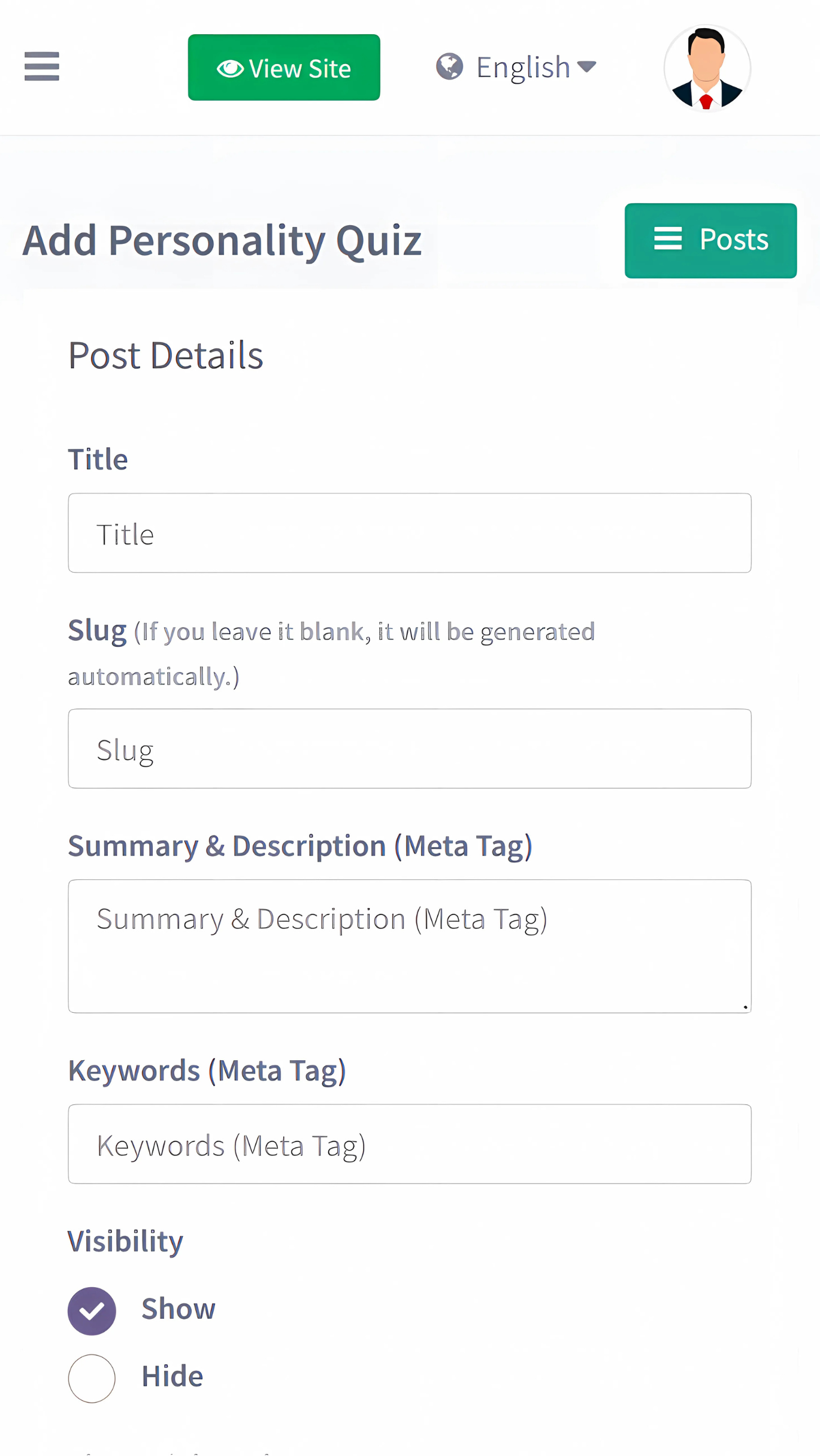Open the user profile avatar menu
The height and width of the screenshot is (1456, 820).
pos(707,68)
